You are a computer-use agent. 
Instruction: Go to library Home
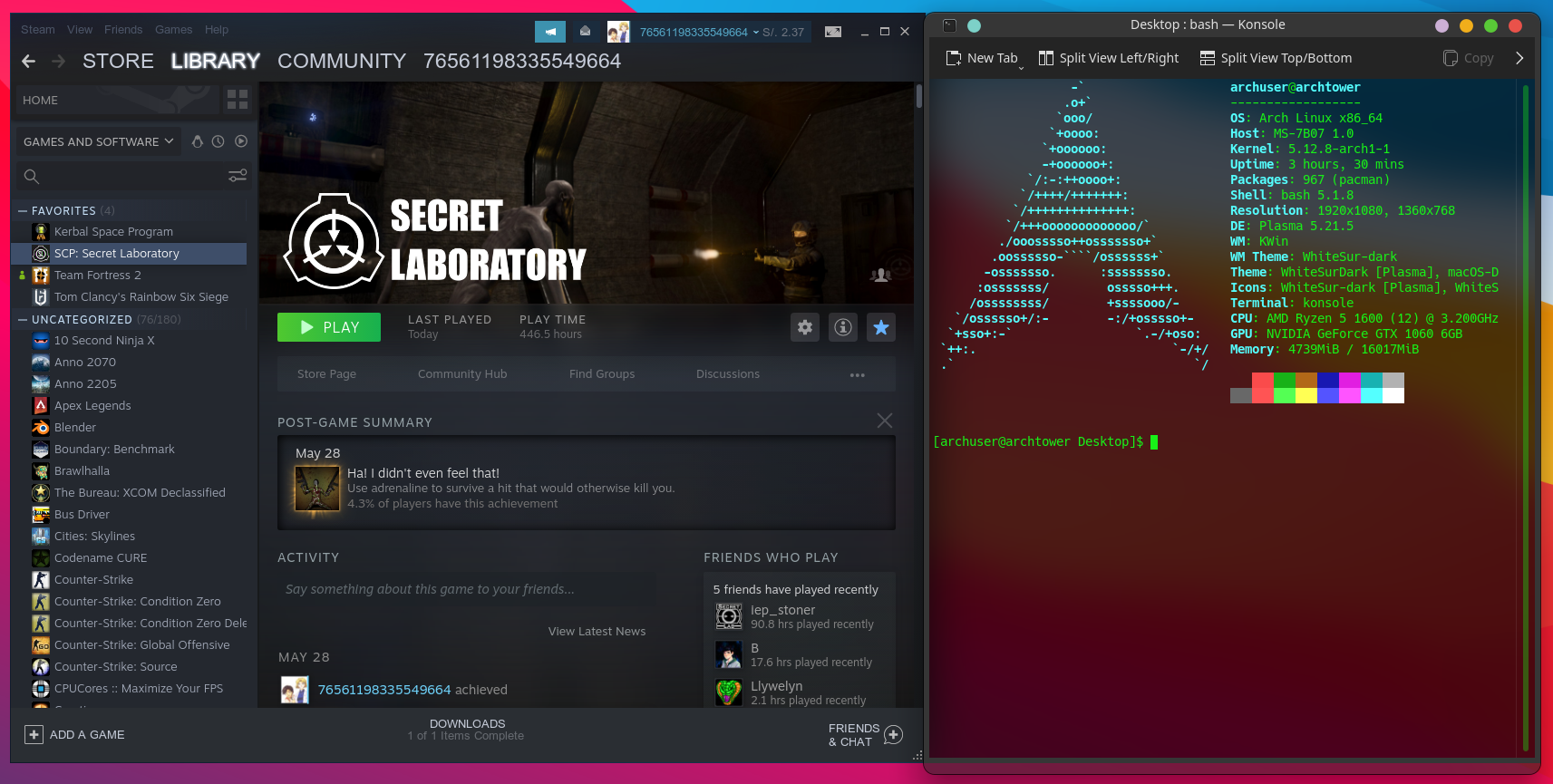117,100
